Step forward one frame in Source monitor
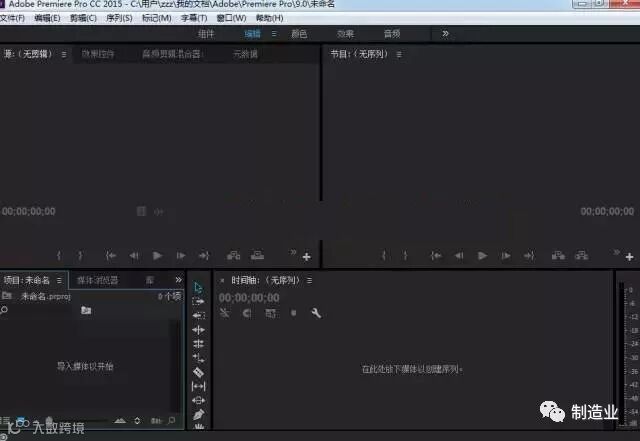640x441 pixels. 181,256
